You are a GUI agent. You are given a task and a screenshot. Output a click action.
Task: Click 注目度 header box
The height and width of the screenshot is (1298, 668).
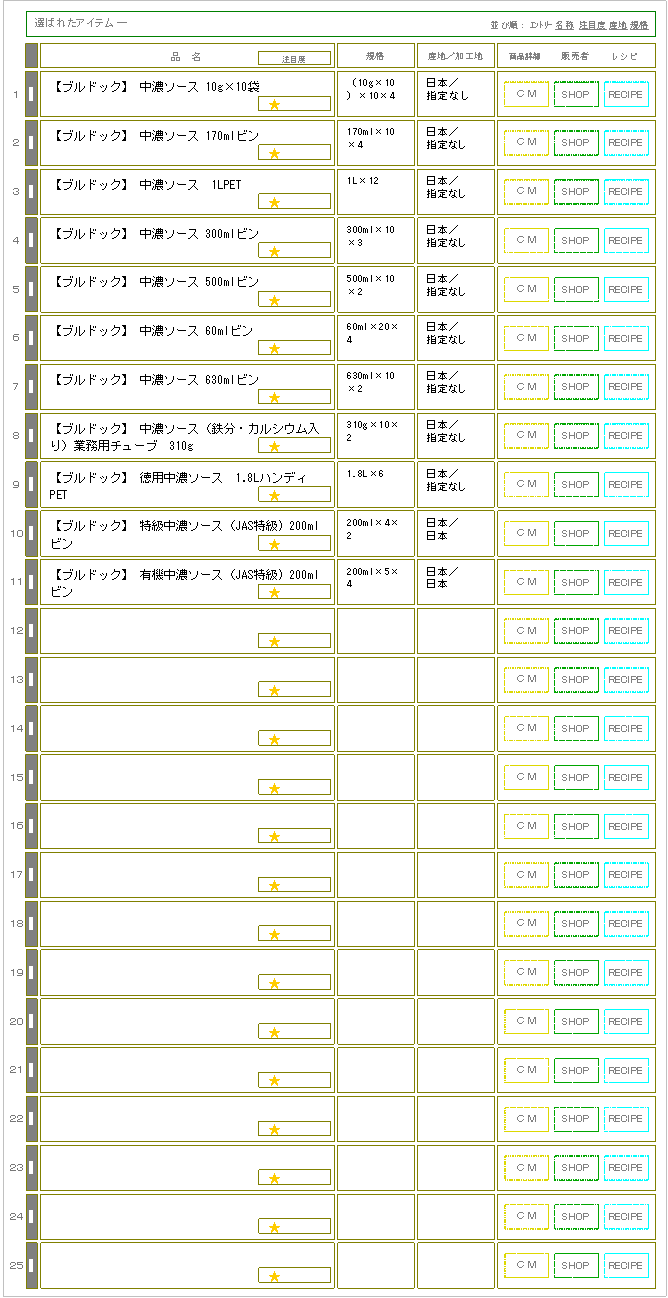pos(294,59)
